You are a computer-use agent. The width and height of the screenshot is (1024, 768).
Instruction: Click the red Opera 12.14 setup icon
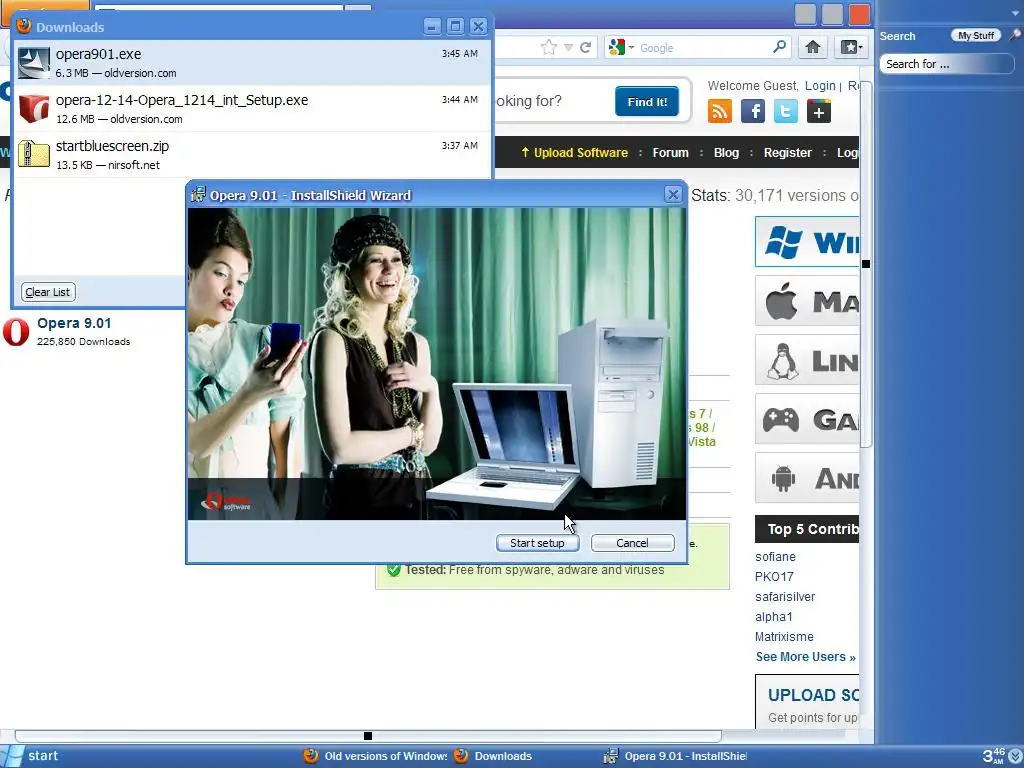34,108
